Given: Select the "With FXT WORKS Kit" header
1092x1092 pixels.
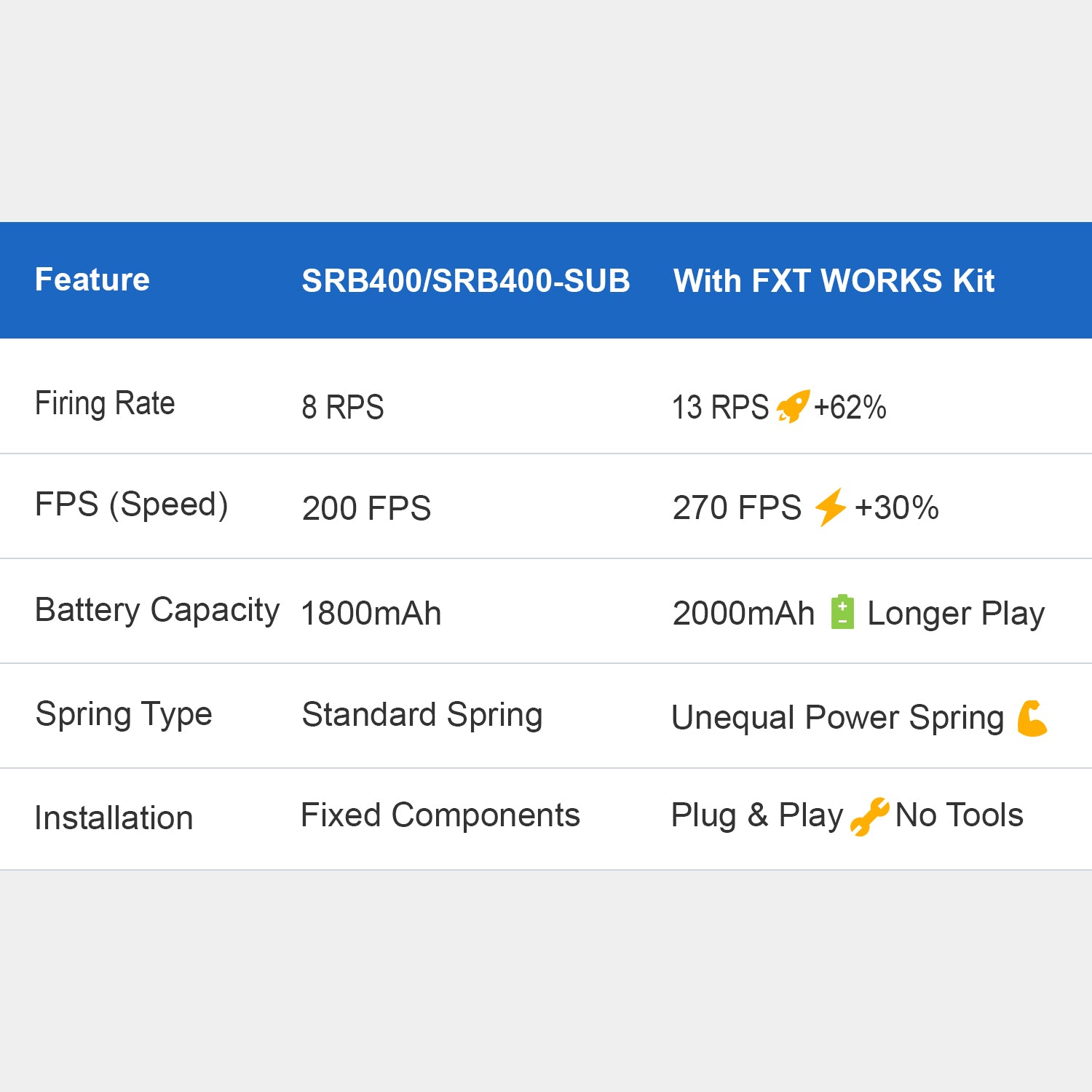Looking at the screenshot, I should click(834, 281).
